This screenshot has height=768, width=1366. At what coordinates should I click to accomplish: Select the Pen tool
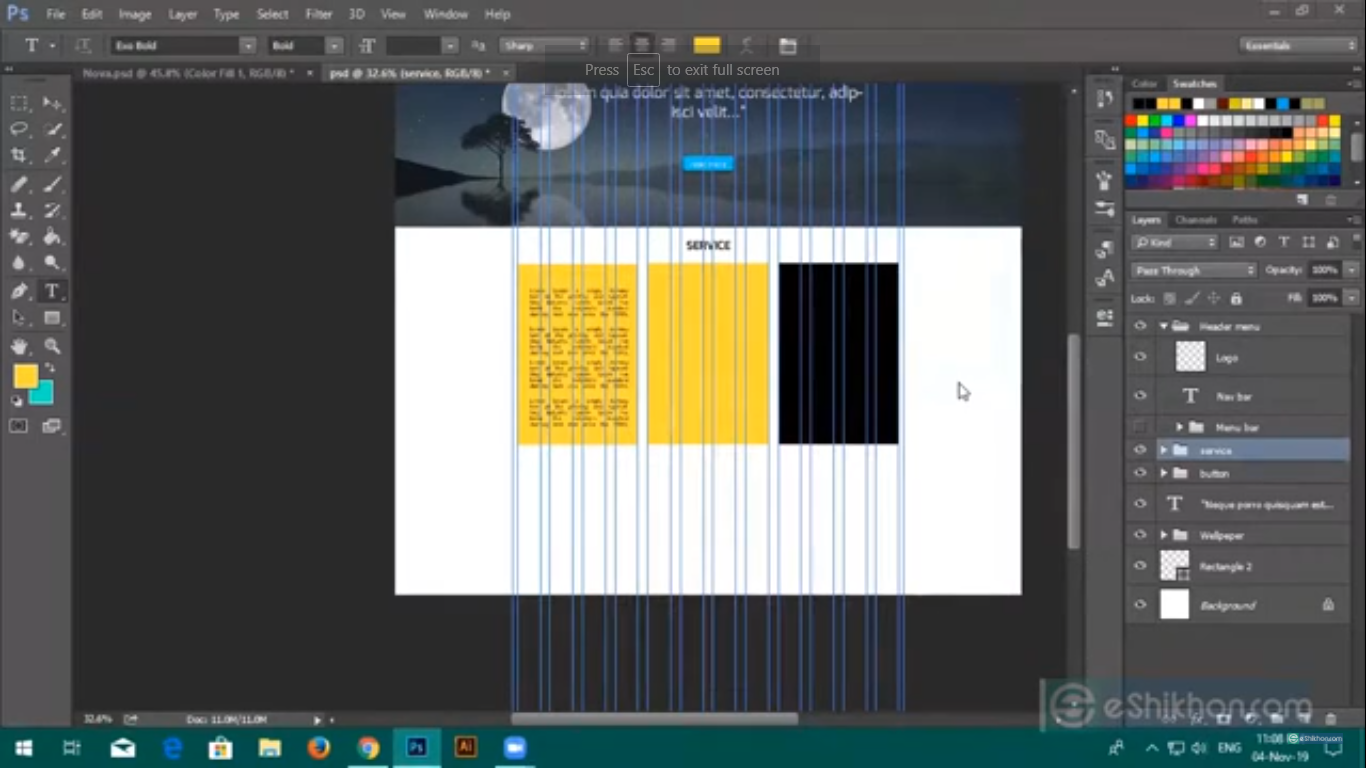click(18, 290)
